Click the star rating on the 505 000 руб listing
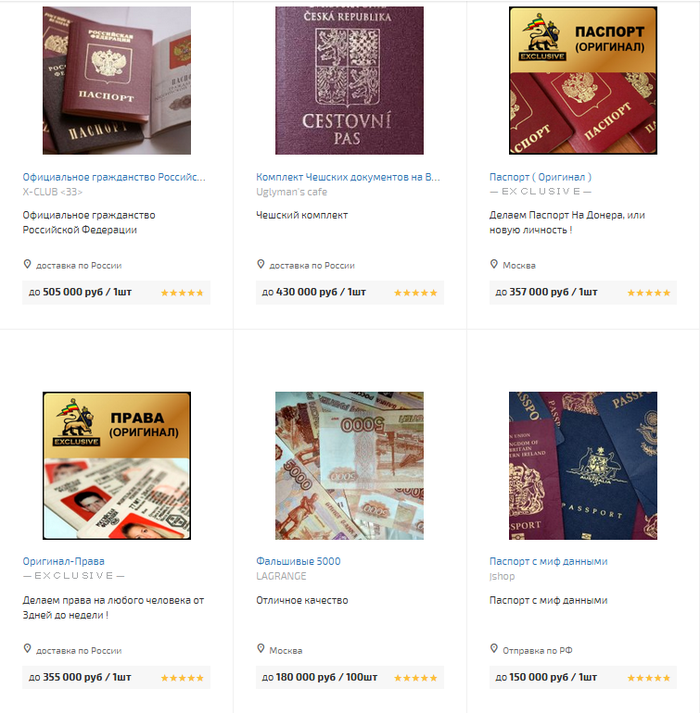The width and height of the screenshot is (700, 713). [182, 293]
